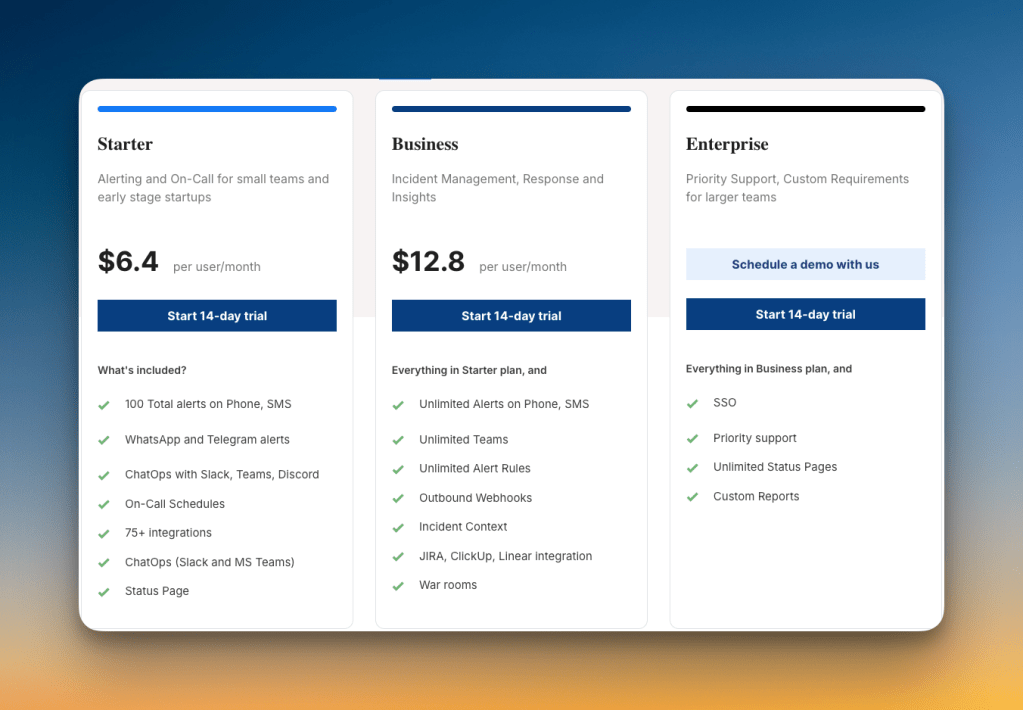Start the 14-day trial on the Business plan
The width and height of the screenshot is (1023, 710).
pyautogui.click(x=511, y=315)
